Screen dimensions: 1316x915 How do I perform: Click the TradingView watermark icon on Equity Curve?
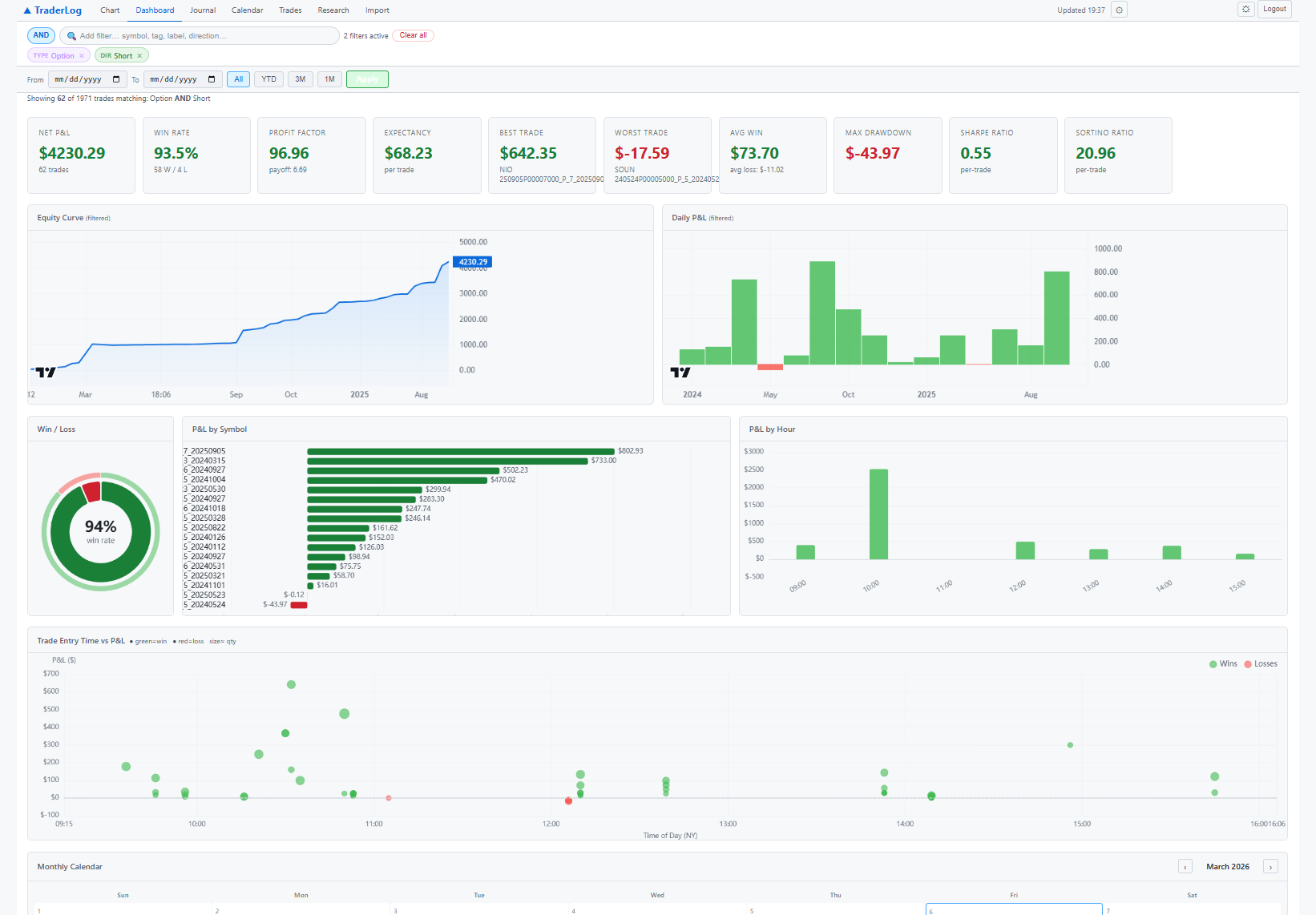(x=46, y=371)
